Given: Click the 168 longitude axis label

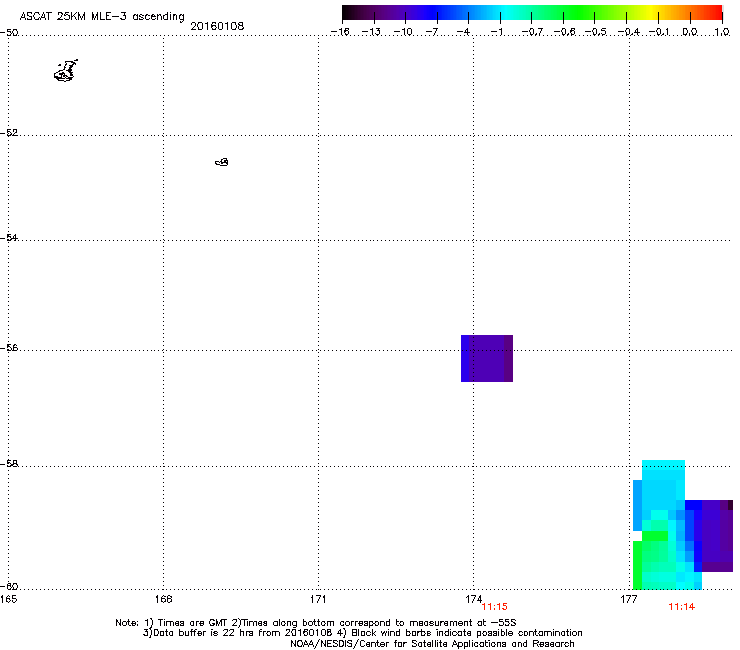Looking at the screenshot, I should 163,599.
